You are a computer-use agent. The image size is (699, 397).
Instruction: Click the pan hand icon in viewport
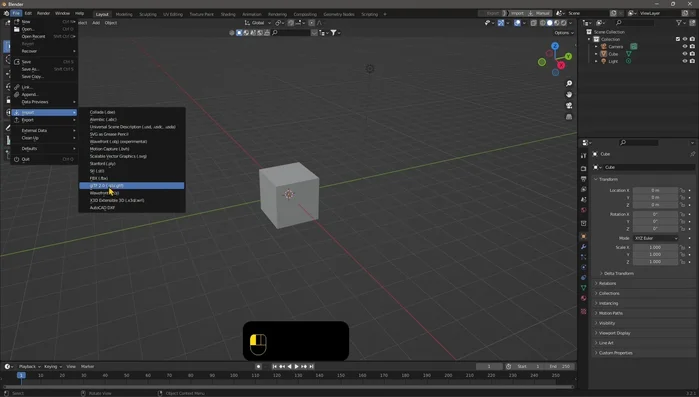point(569,94)
